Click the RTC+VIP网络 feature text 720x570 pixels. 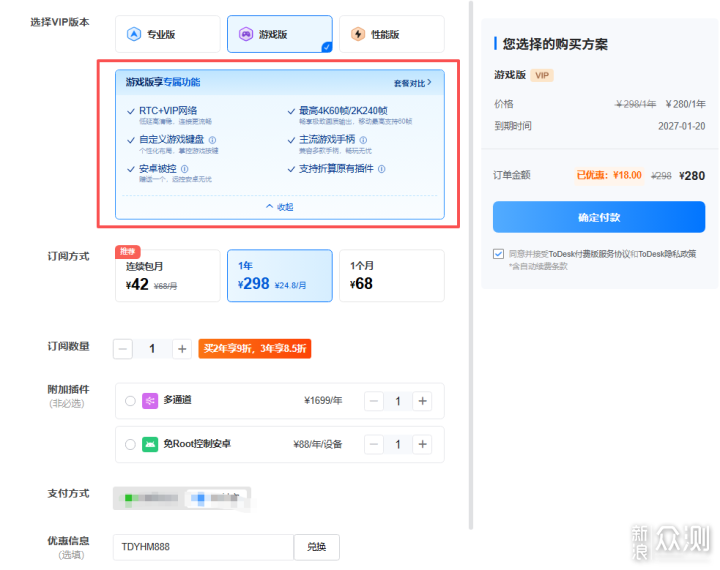tap(168, 111)
